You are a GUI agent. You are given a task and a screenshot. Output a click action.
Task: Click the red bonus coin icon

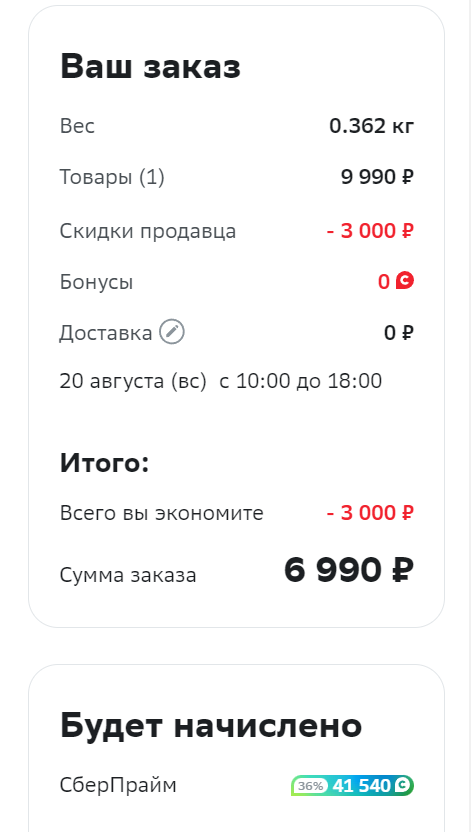tap(405, 281)
